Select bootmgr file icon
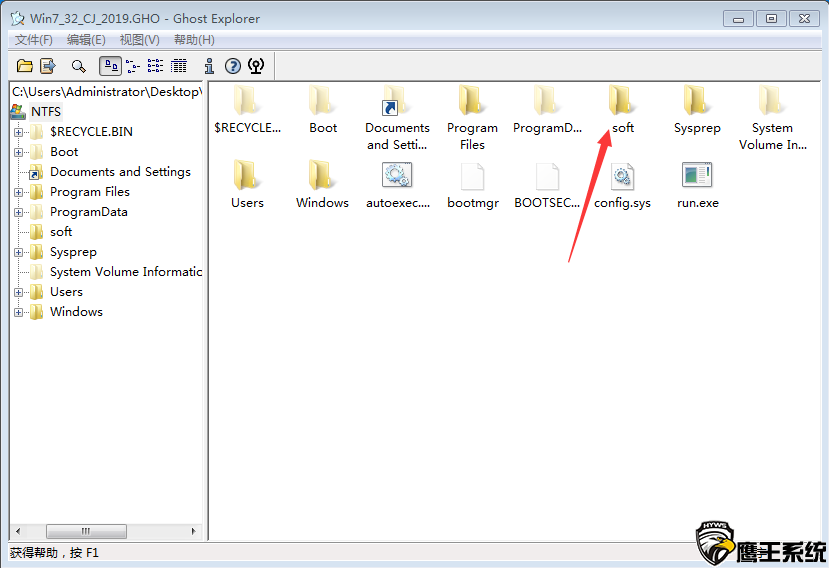Image resolution: width=829 pixels, height=568 pixels. pyautogui.click(x=472, y=176)
